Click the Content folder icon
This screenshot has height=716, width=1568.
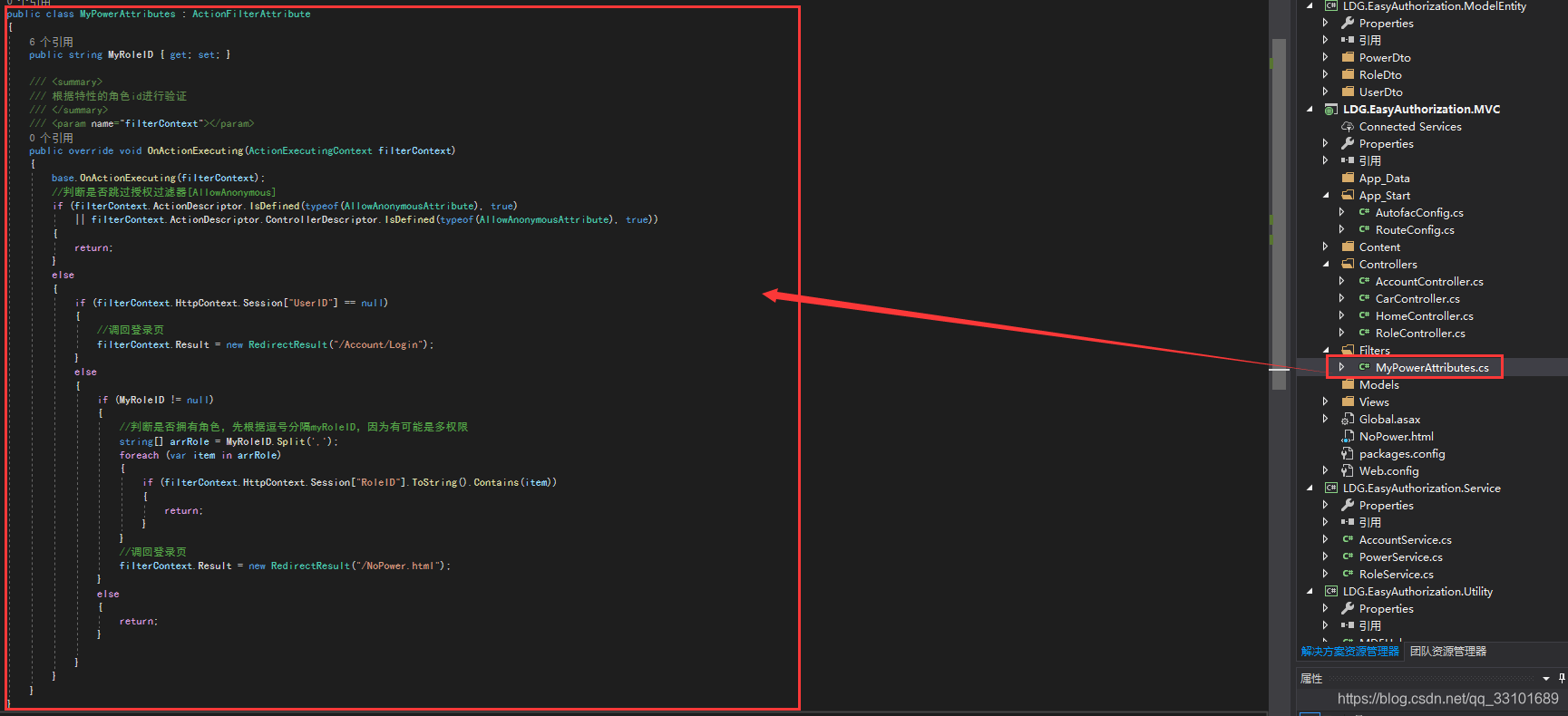[1348, 247]
